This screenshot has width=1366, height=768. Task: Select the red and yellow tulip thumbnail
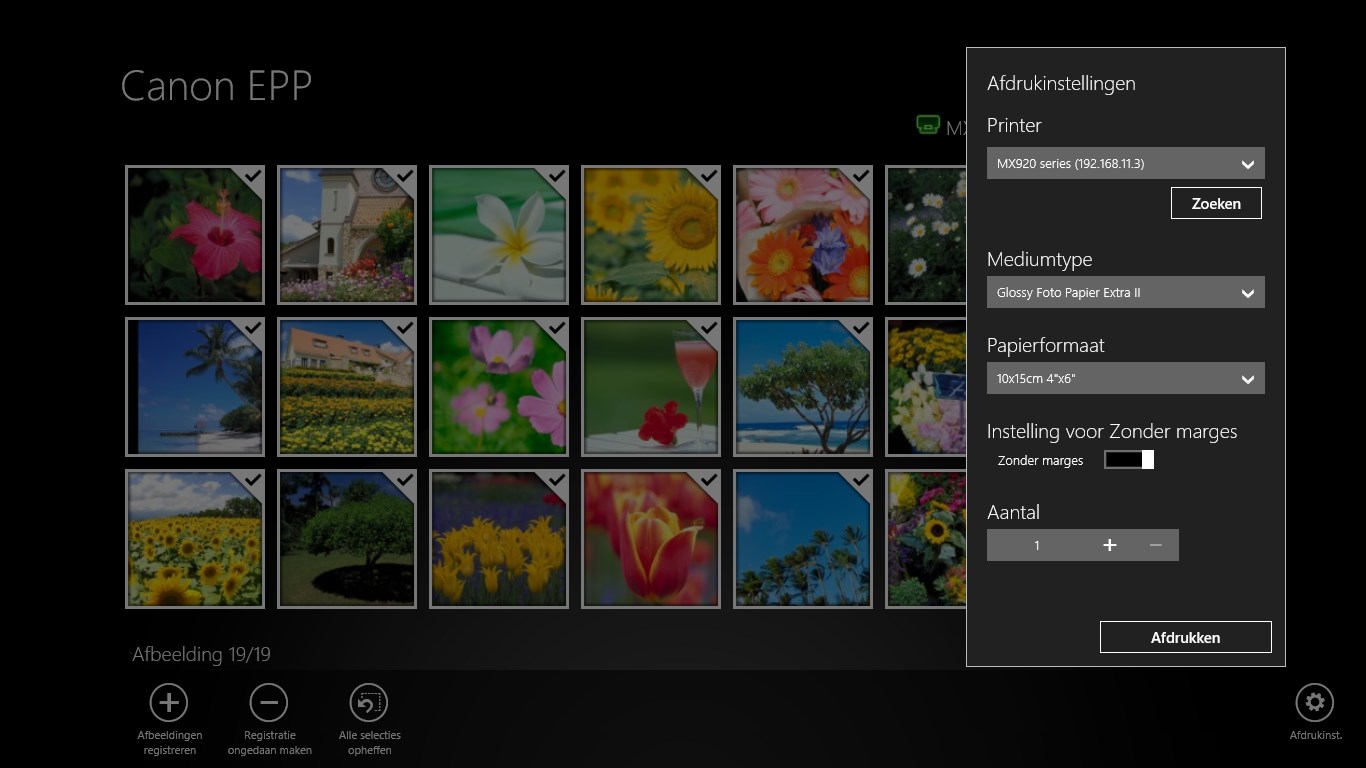[651, 539]
